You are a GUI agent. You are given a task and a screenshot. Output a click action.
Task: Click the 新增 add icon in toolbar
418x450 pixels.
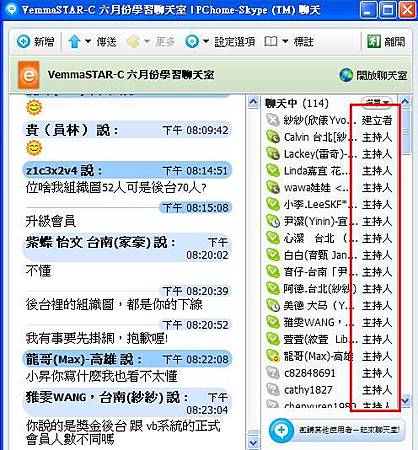click(x=23, y=42)
